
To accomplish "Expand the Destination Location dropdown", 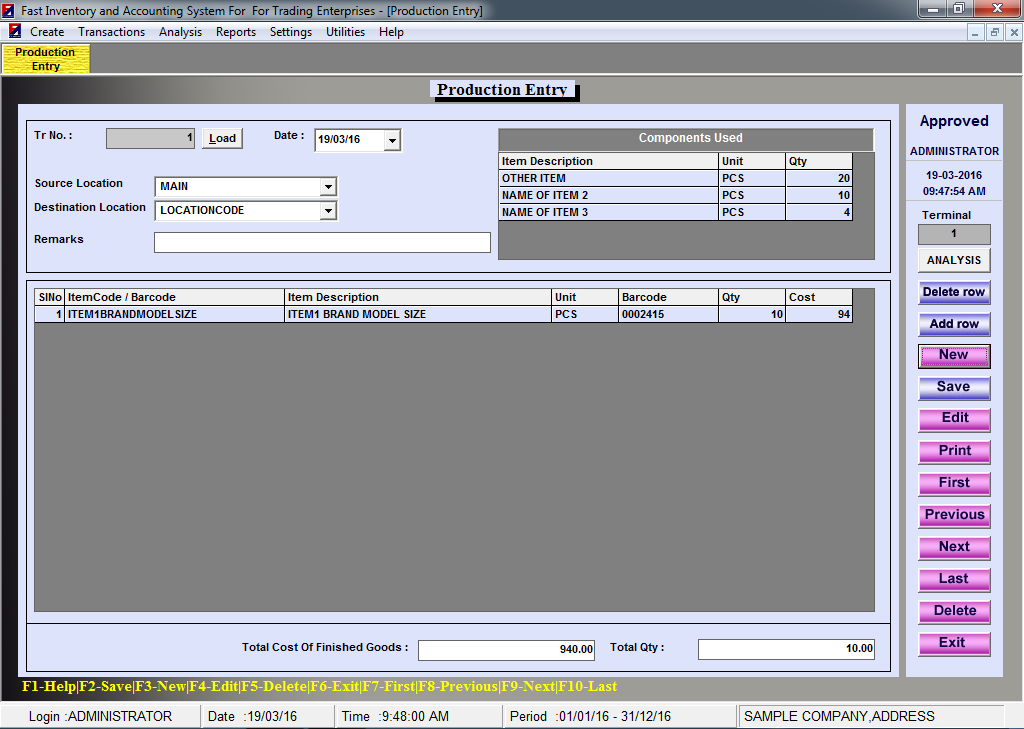I will coord(328,211).
